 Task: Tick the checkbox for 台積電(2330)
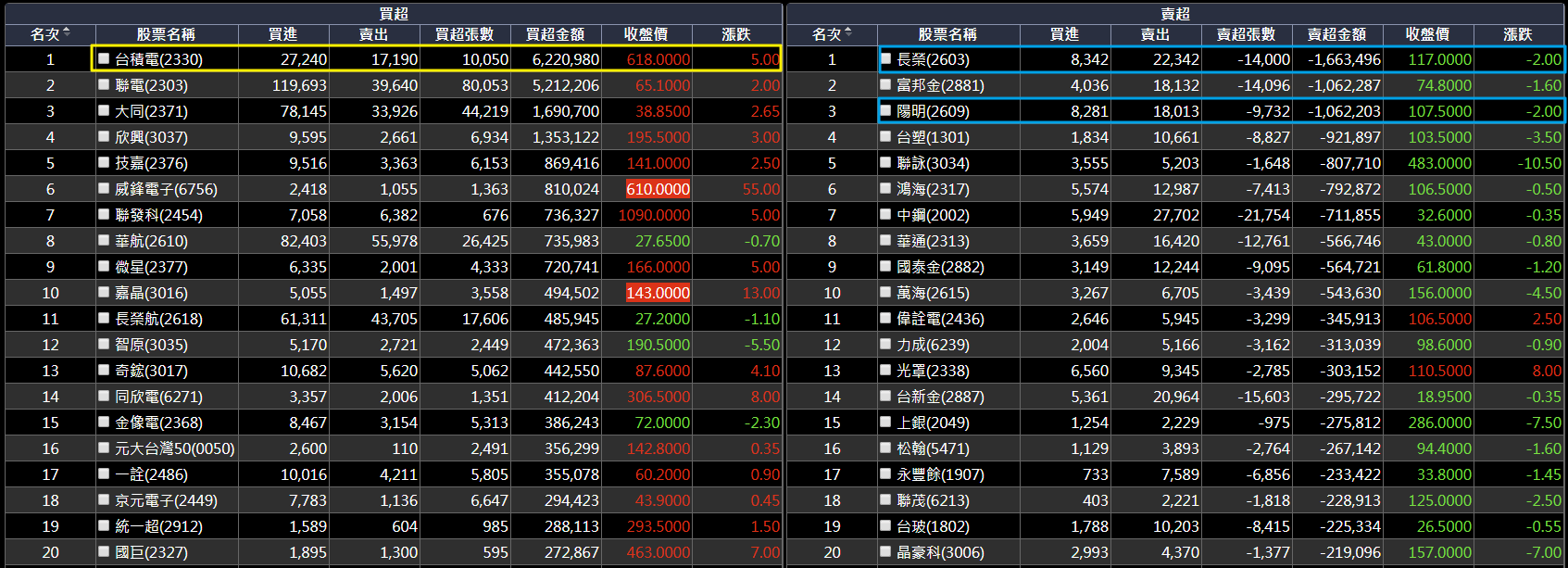point(105,58)
